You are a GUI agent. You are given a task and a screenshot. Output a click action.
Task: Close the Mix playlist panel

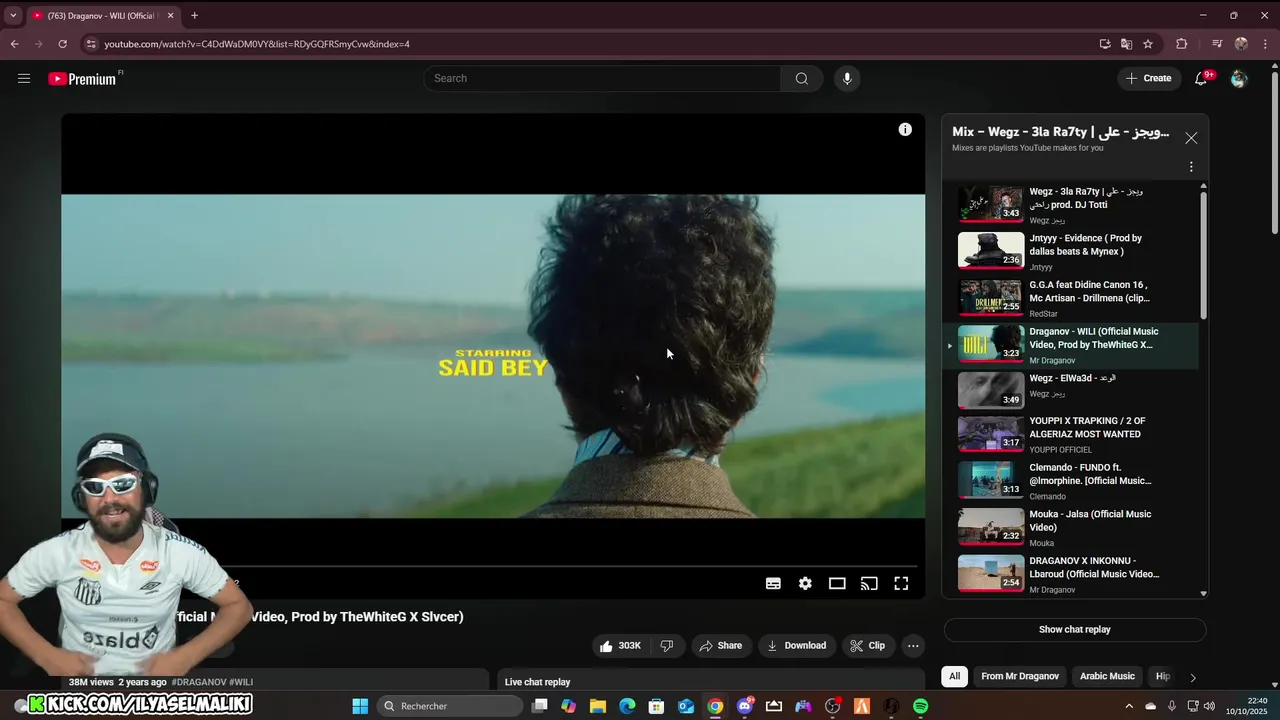[1191, 138]
